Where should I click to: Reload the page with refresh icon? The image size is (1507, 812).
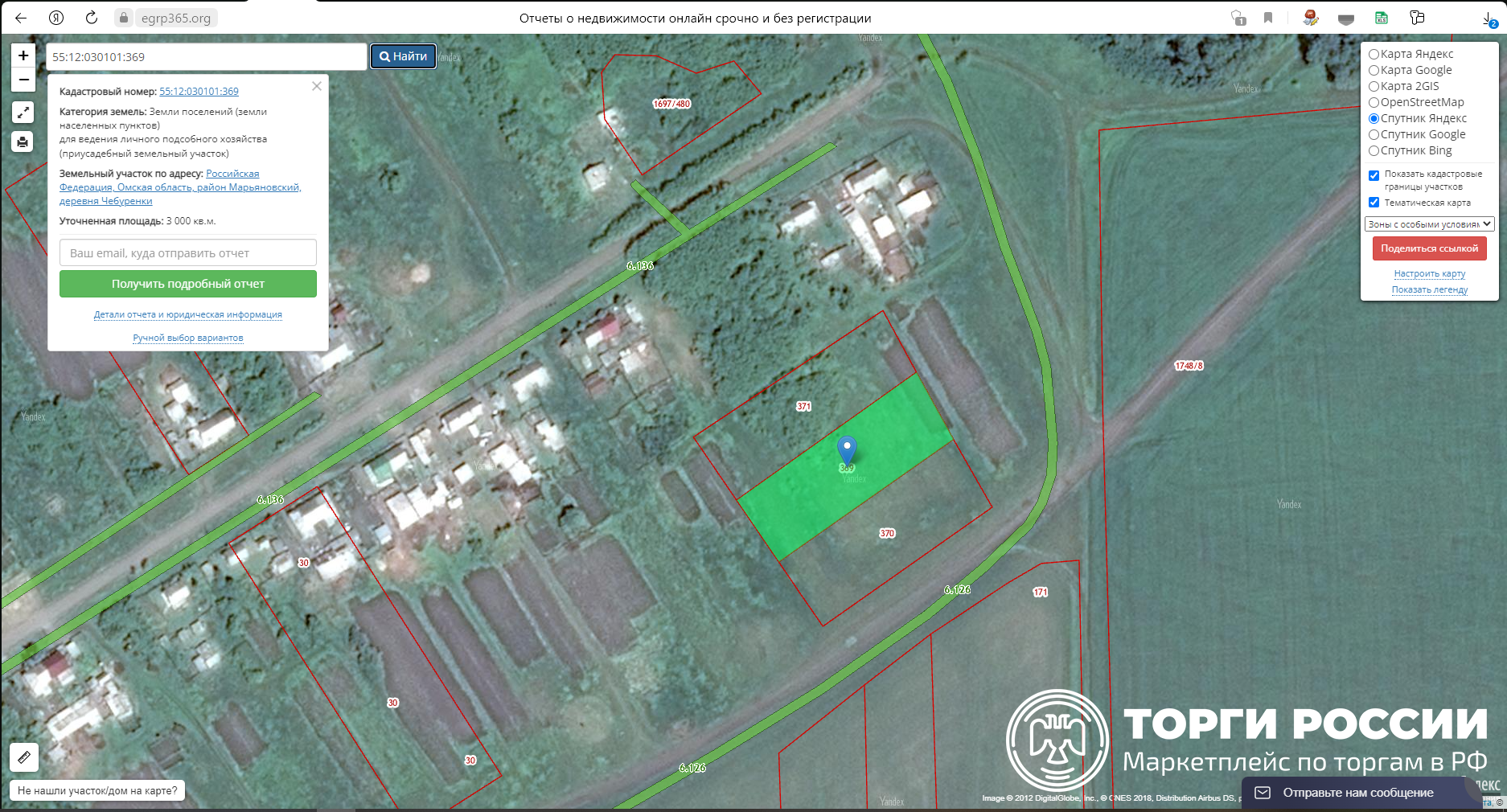91,18
